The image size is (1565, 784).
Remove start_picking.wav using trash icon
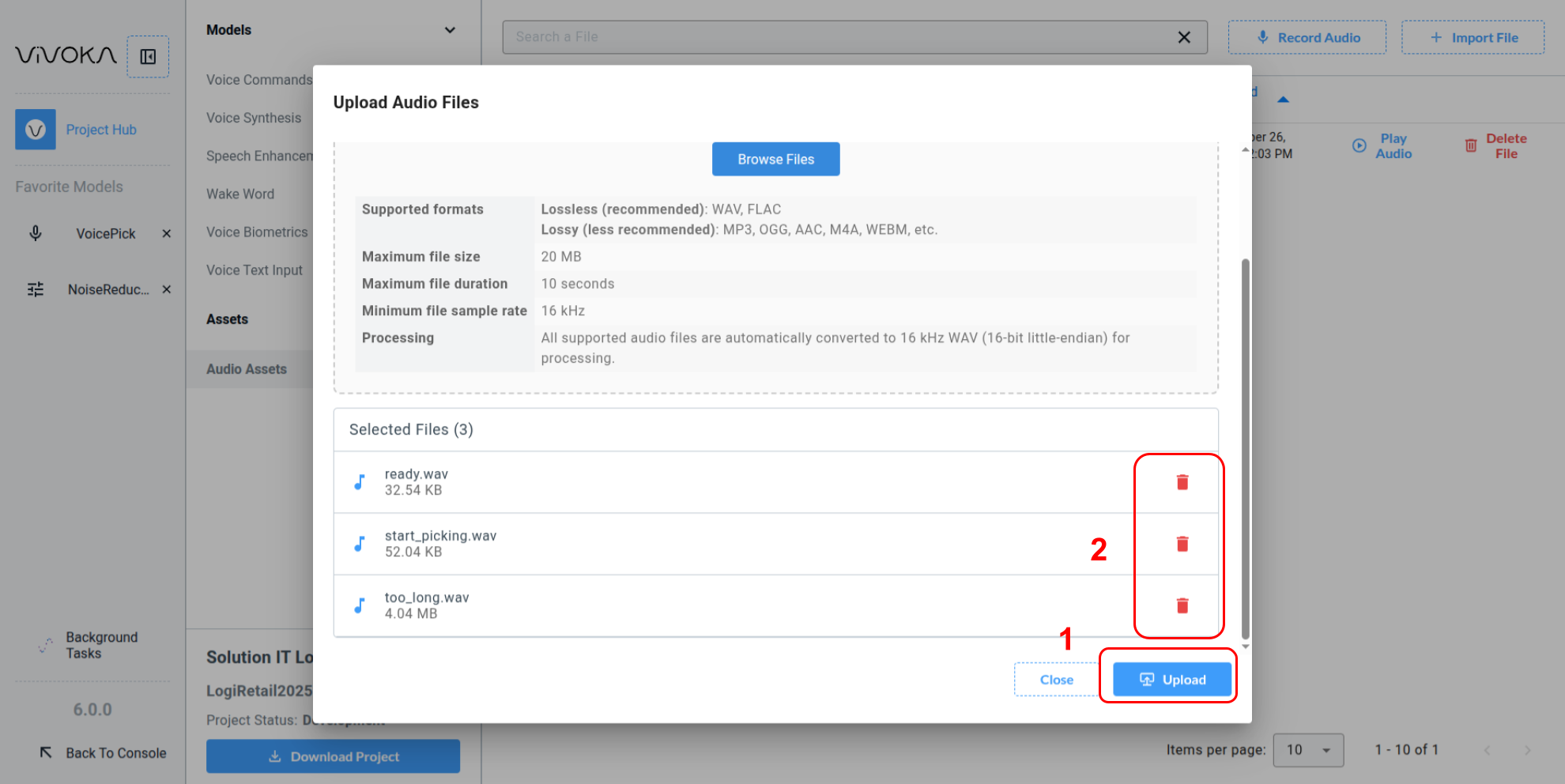pyautogui.click(x=1182, y=544)
